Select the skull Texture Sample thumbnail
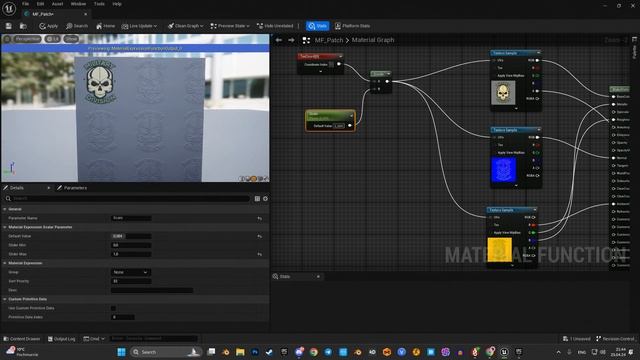Image resolution: width=640 pixels, height=360 pixels. coord(503,92)
